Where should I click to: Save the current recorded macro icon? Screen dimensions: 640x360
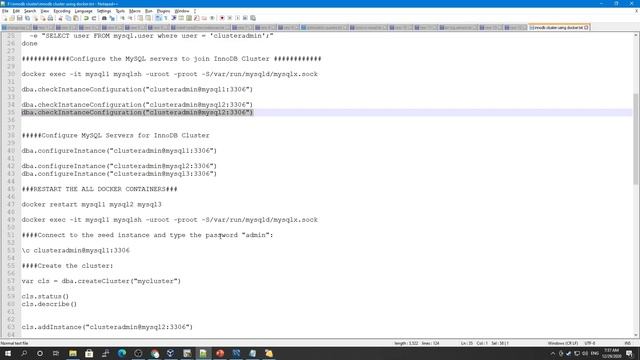tap(253, 18)
